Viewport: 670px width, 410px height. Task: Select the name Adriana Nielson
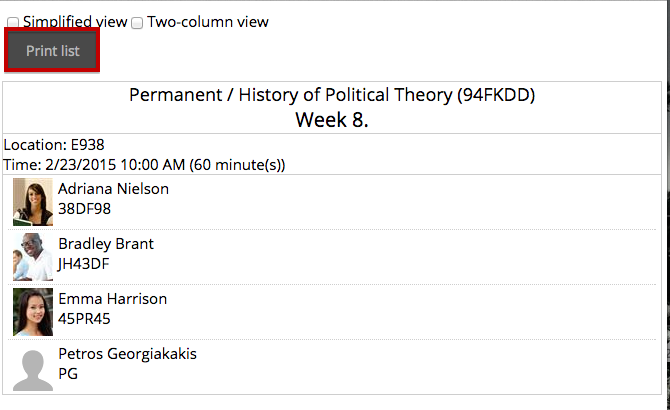click(x=113, y=189)
